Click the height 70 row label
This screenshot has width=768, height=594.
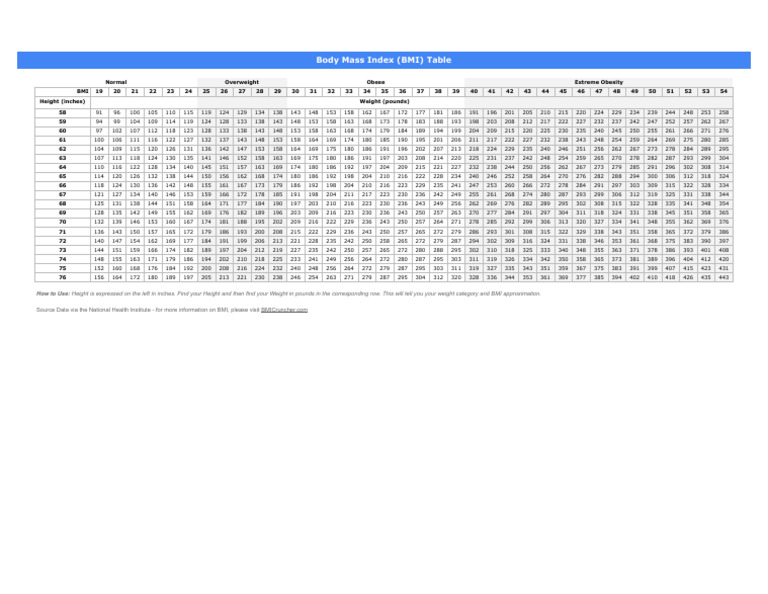[x=63, y=222]
